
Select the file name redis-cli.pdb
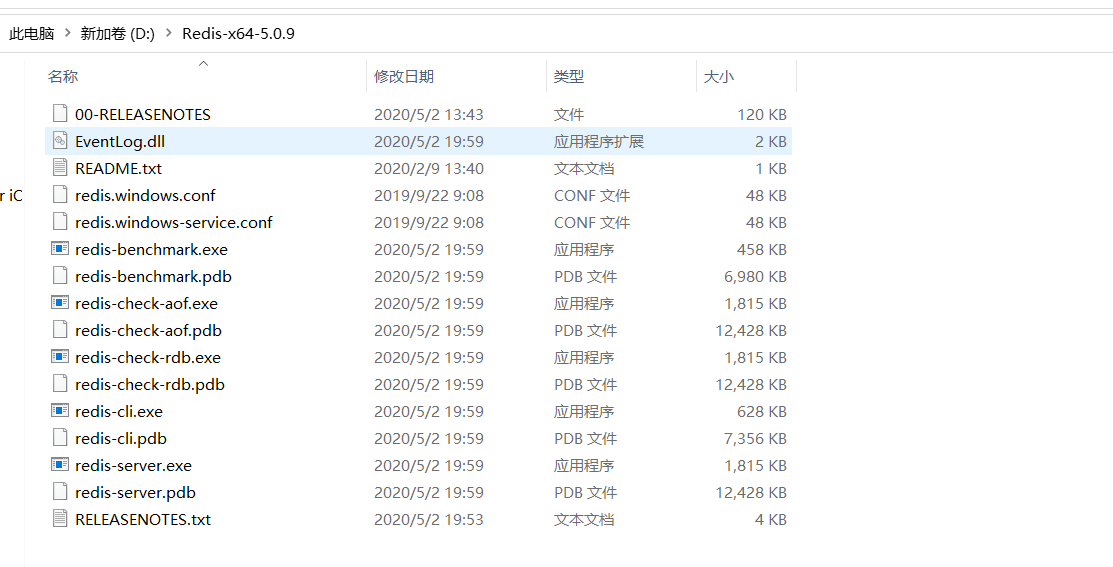[x=121, y=438]
